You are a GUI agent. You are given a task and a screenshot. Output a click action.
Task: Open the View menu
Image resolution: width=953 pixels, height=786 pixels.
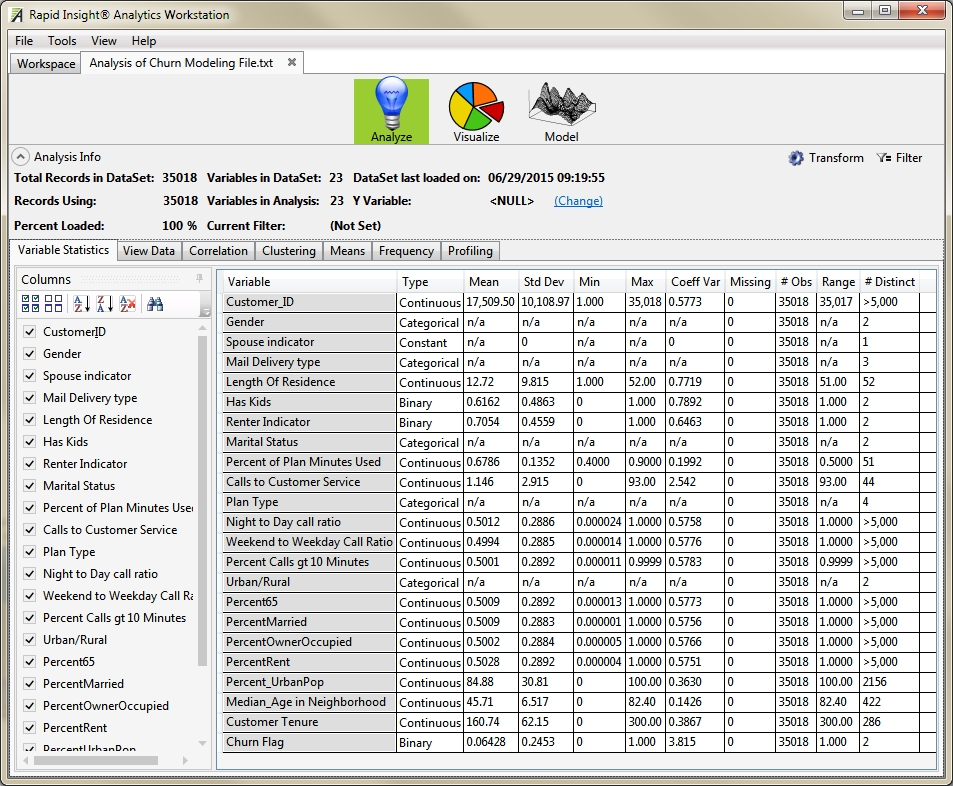[x=104, y=41]
